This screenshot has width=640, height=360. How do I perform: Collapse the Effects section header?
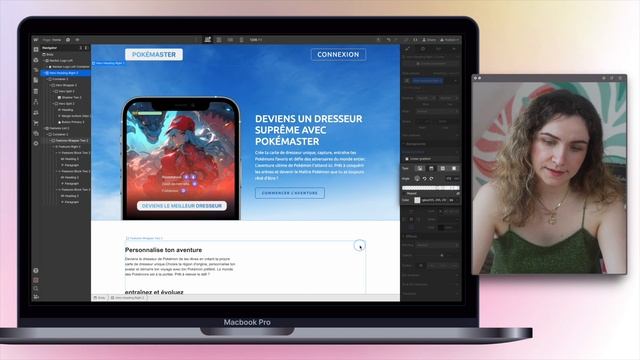coord(430,236)
